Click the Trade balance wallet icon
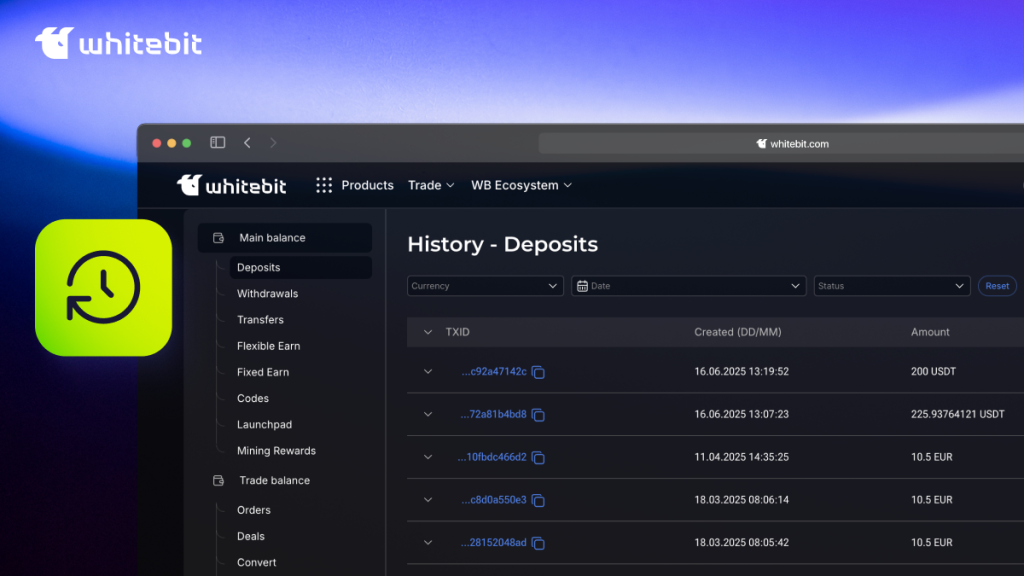This screenshot has height=576, width=1024. coord(218,481)
